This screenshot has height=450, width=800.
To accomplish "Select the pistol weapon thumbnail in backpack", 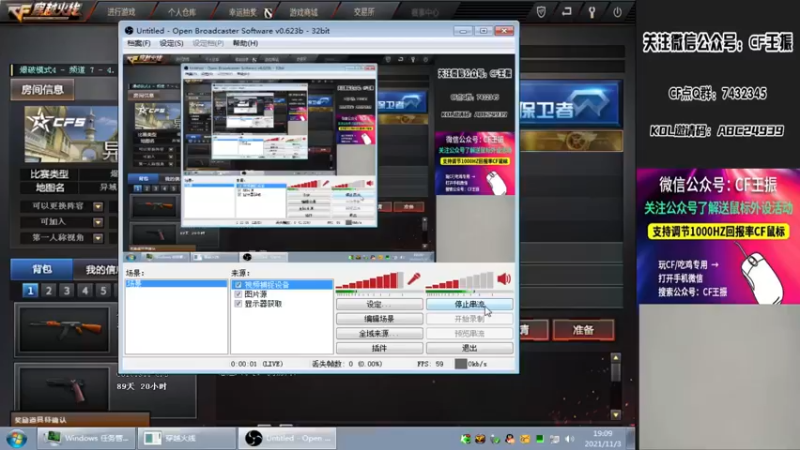I will click(x=63, y=389).
